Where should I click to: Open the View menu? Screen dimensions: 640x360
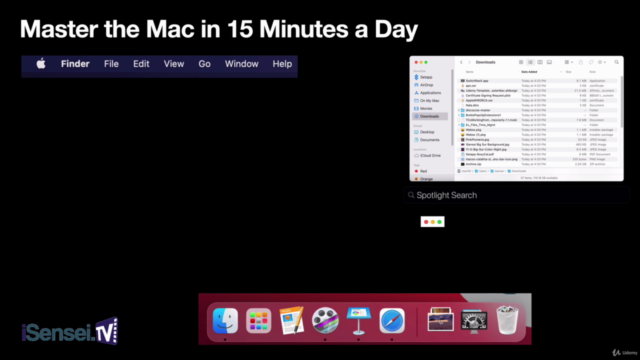tap(174, 64)
